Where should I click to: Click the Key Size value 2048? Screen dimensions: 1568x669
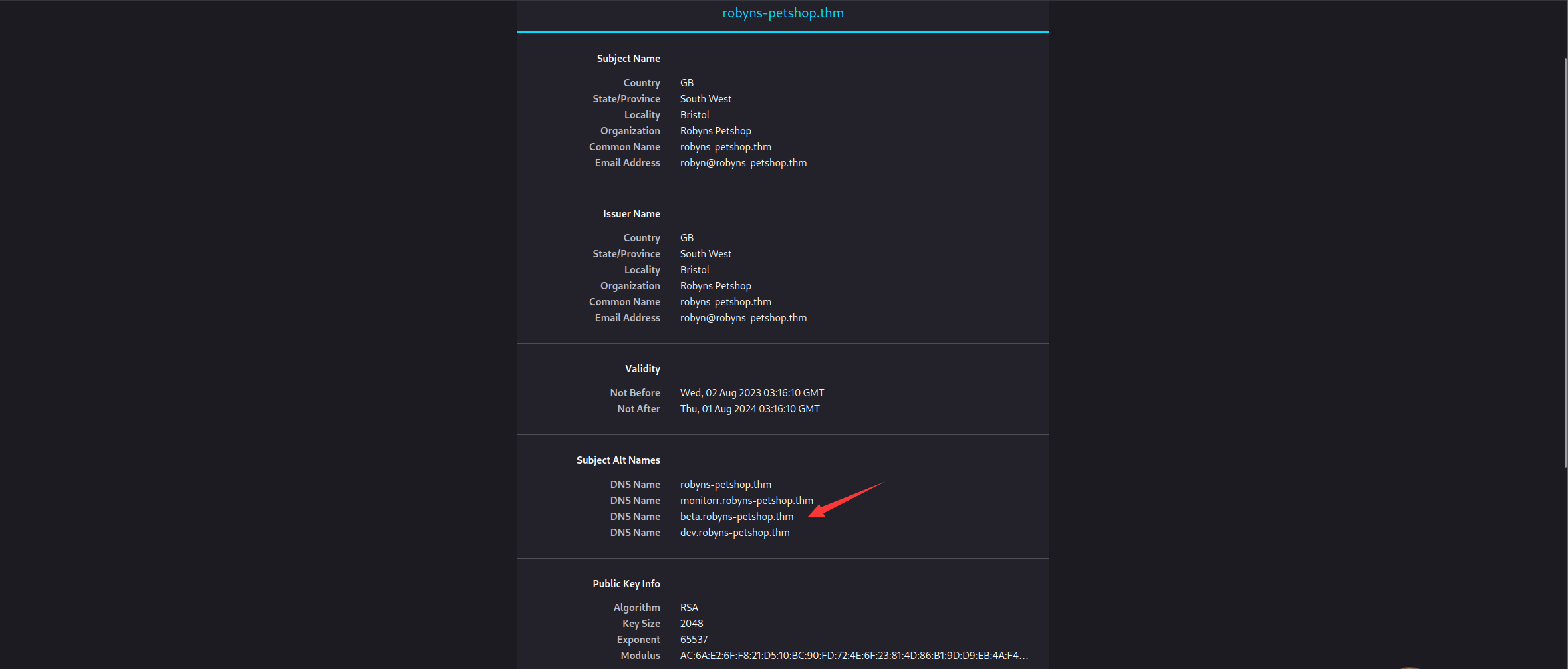click(x=691, y=624)
